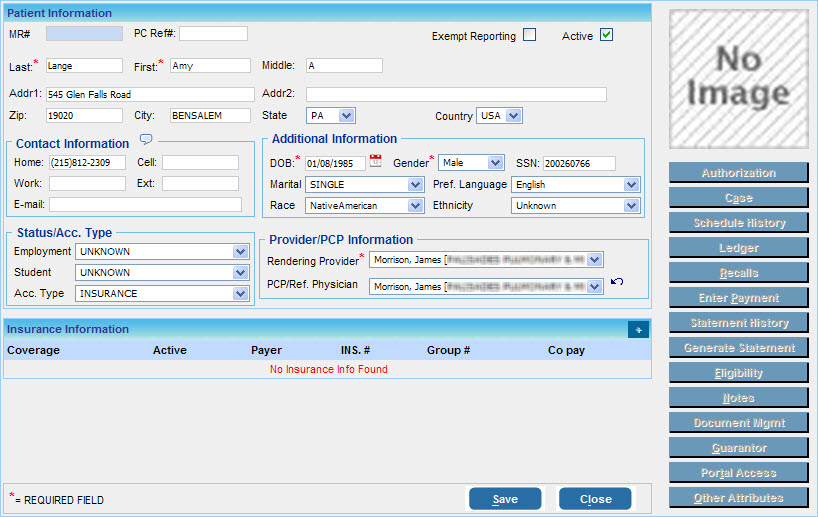Image resolution: width=818 pixels, height=517 pixels.
Task: Expand the Acc. Type dropdown
Action: point(240,294)
